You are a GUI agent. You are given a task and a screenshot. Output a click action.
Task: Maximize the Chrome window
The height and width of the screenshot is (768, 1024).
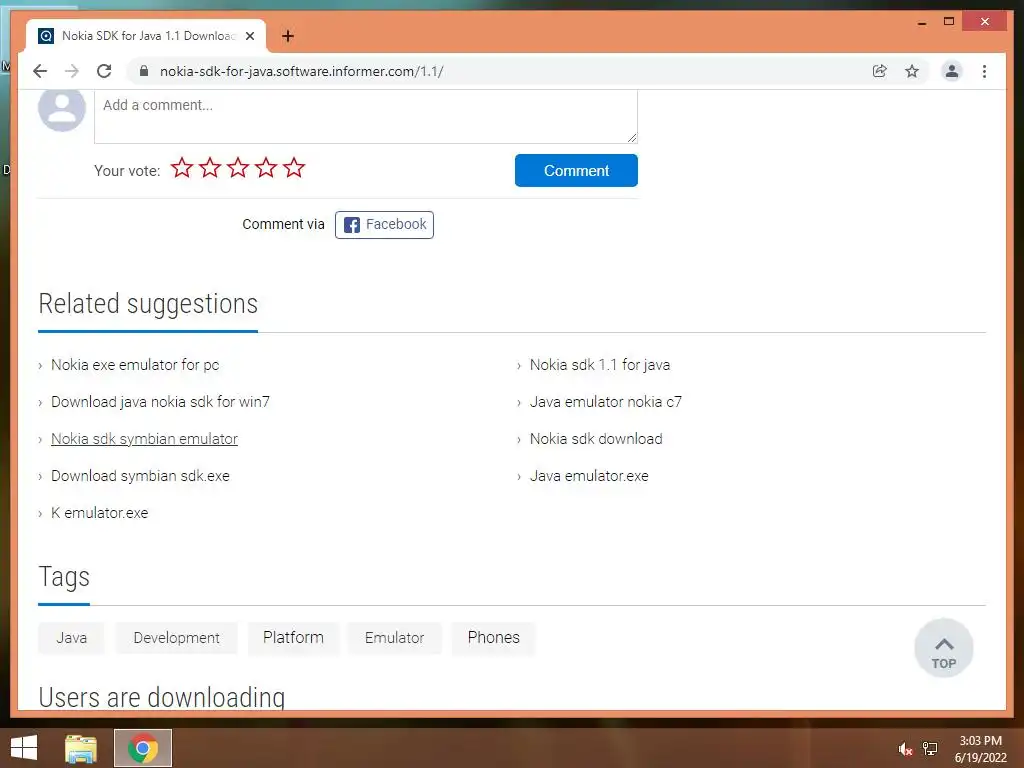[949, 22]
